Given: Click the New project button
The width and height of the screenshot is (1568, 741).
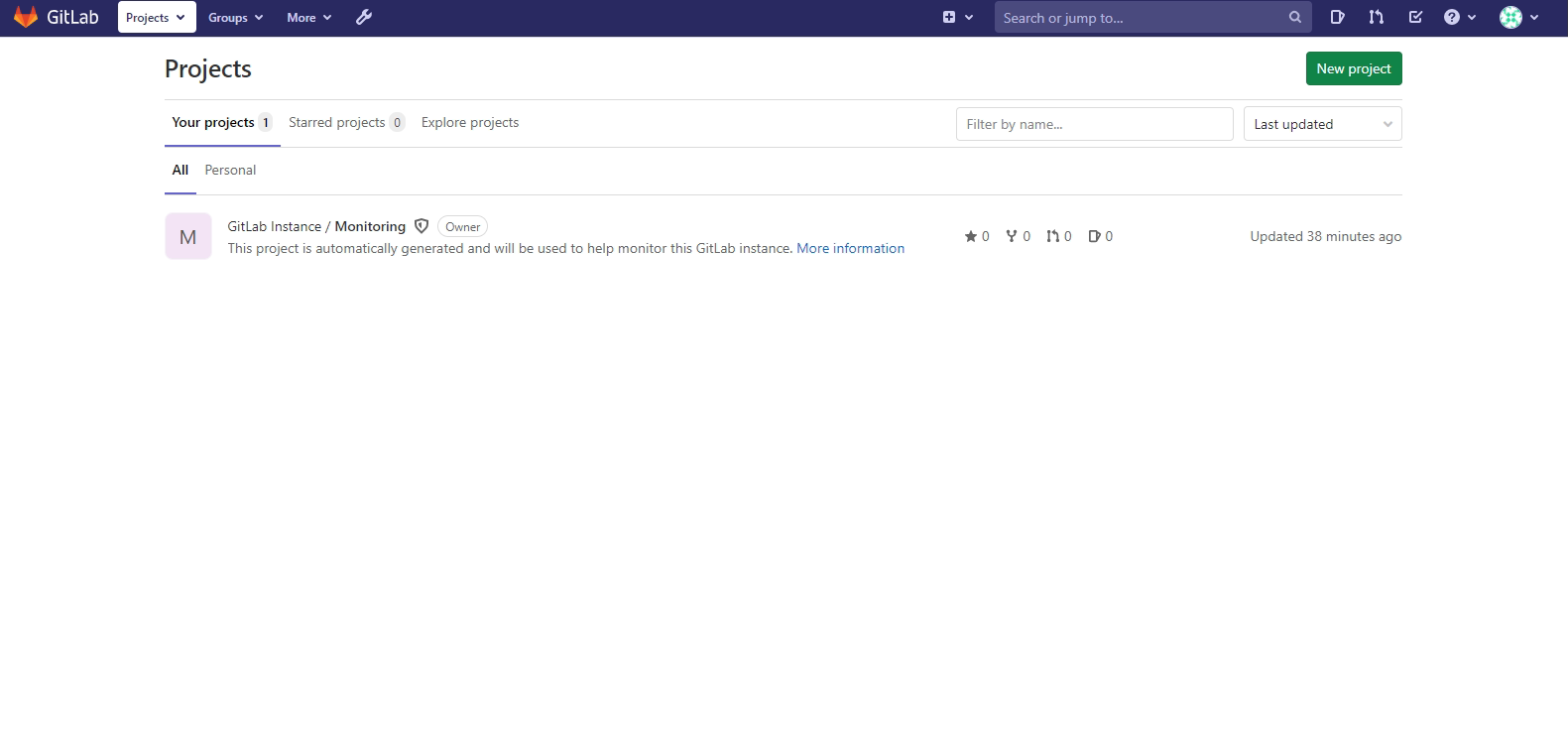Looking at the screenshot, I should click(1354, 68).
